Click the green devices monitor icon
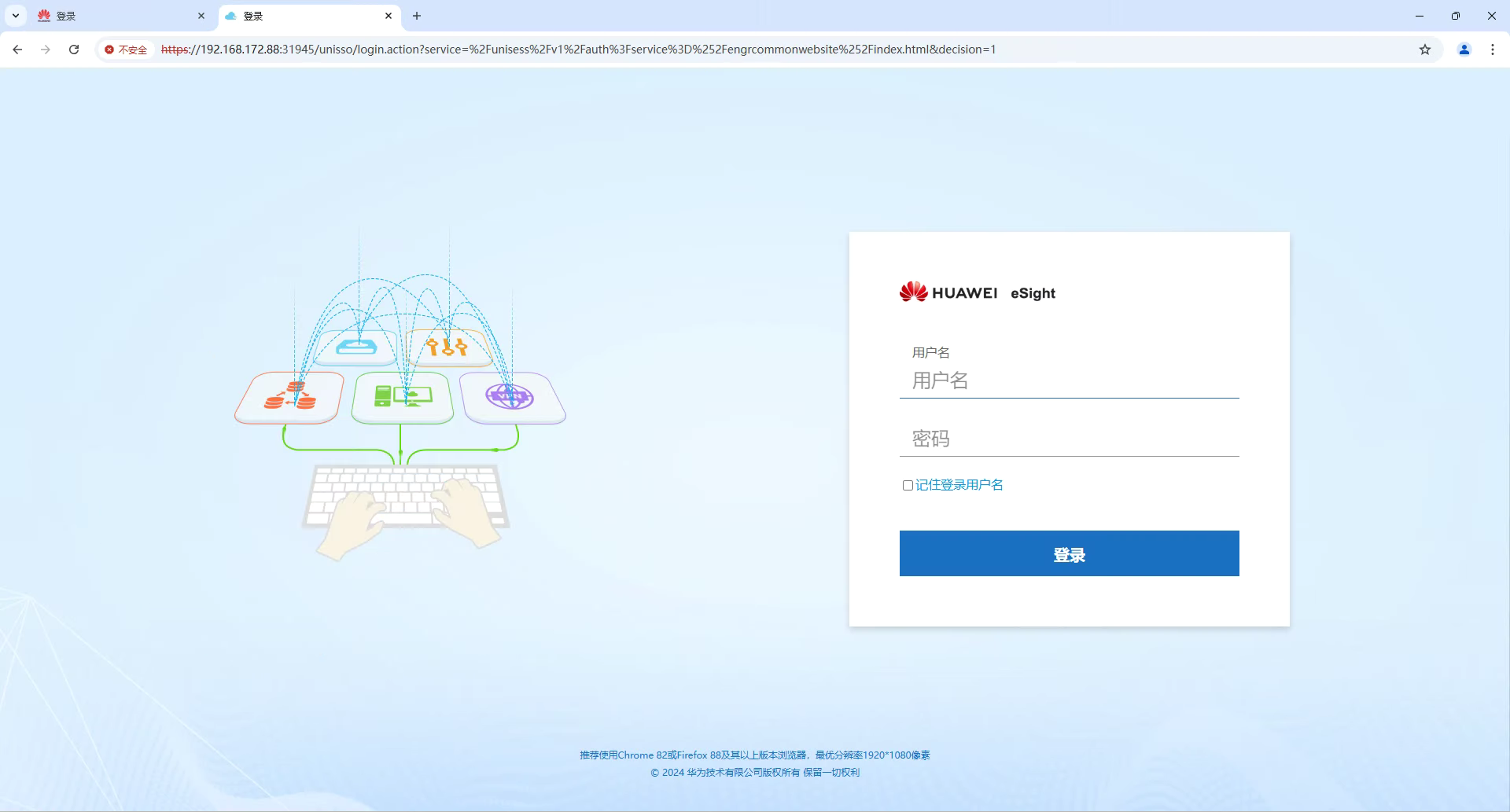 click(403, 396)
